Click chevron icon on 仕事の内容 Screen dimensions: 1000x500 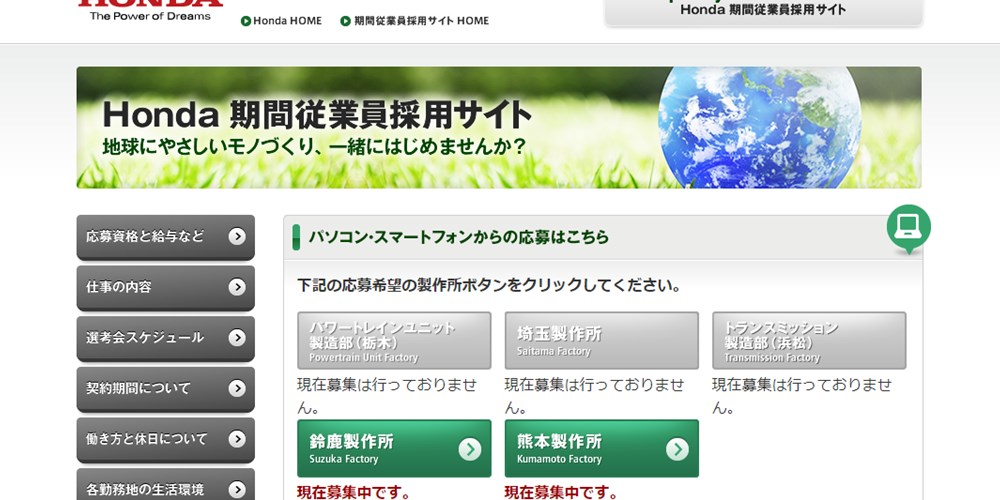(237, 288)
